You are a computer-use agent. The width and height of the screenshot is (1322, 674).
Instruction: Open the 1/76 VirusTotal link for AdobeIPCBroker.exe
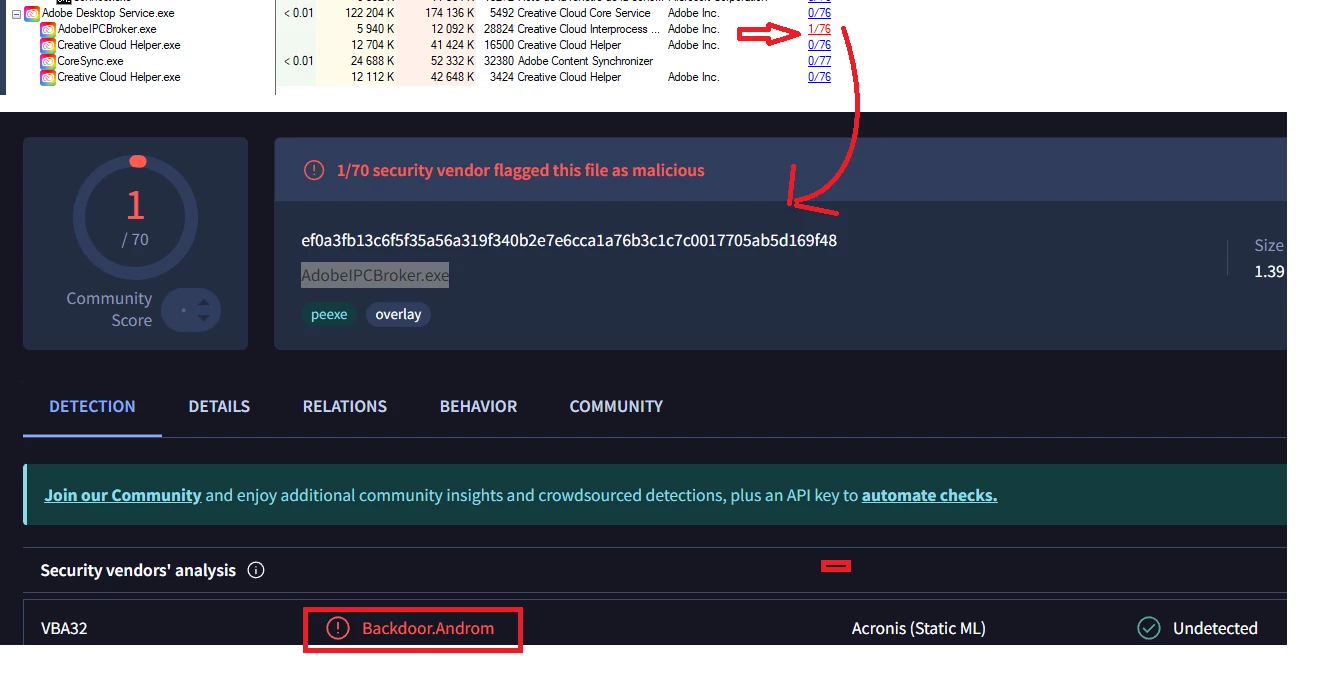pyautogui.click(x=819, y=29)
